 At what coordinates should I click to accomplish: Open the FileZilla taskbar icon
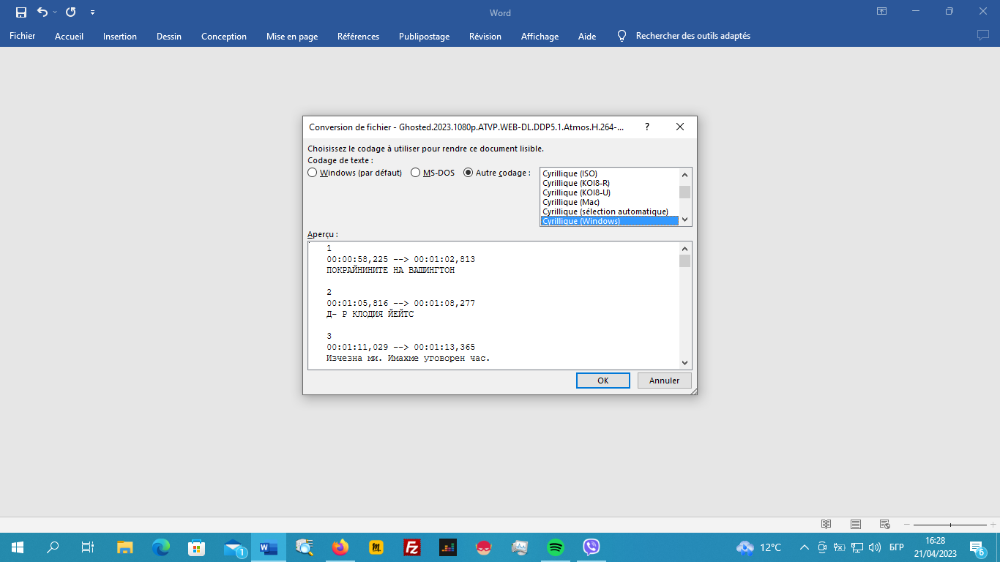pos(412,547)
